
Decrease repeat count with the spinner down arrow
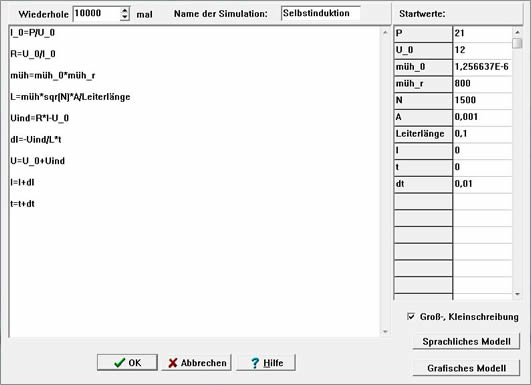point(125,17)
